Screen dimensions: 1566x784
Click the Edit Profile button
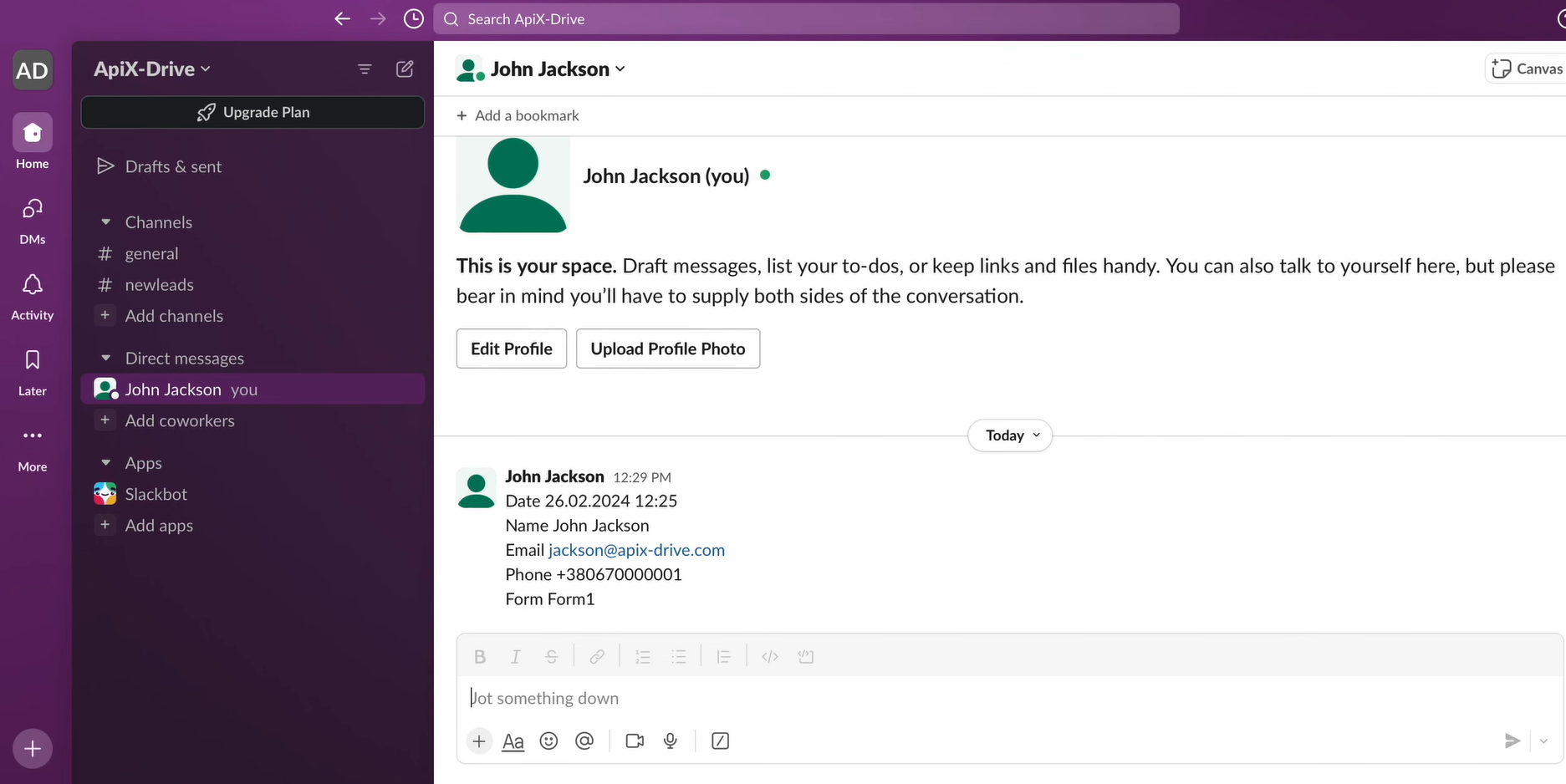click(x=511, y=349)
